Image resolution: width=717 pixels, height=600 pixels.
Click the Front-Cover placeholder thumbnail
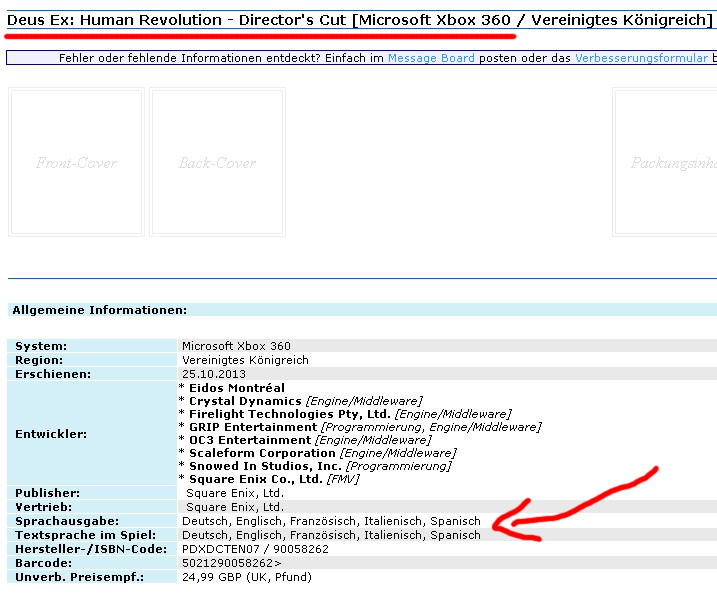(x=76, y=162)
